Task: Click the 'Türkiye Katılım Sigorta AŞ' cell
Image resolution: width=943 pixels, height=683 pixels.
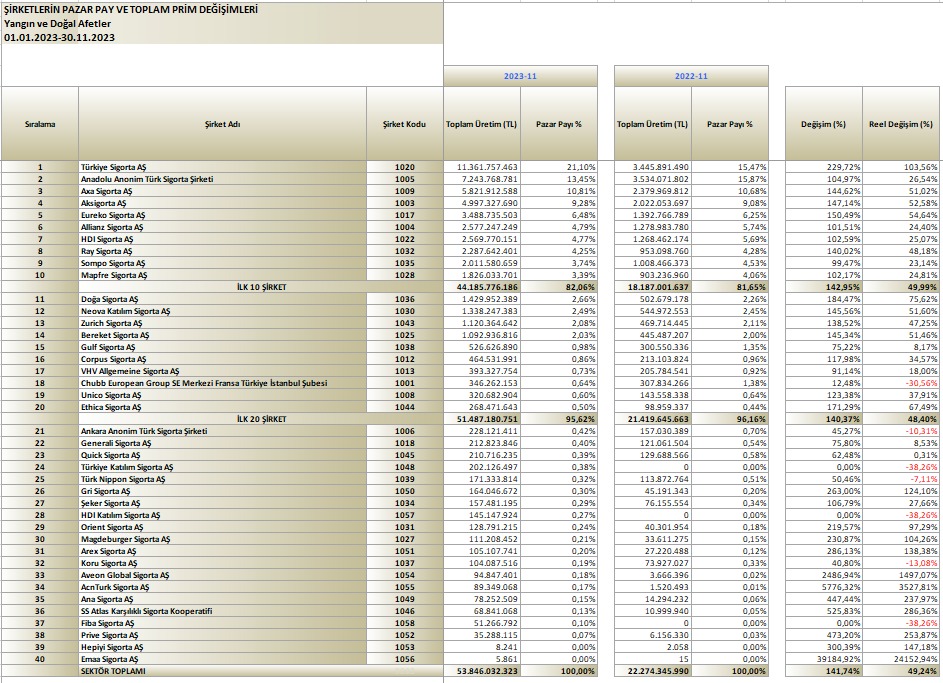Action: [223, 467]
